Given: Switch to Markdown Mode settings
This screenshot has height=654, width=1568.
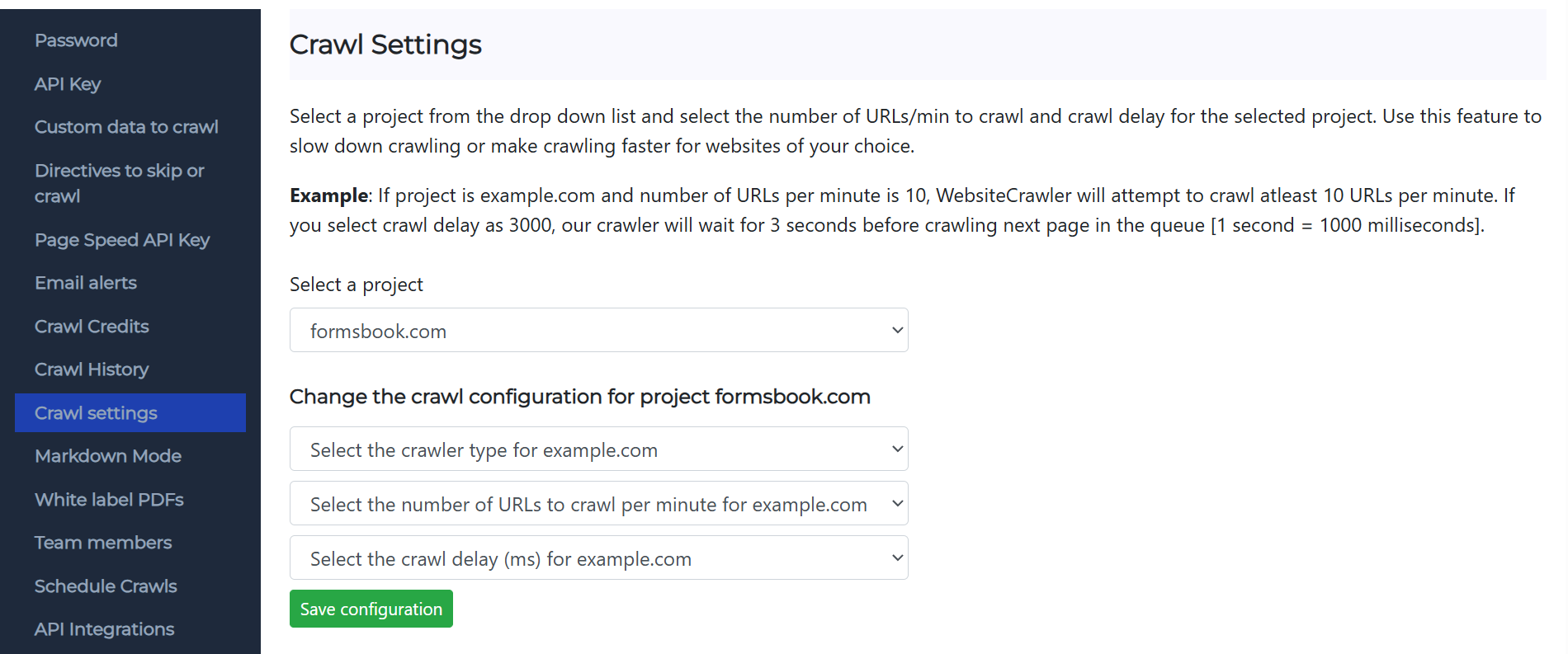Looking at the screenshot, I should point(108,455).
